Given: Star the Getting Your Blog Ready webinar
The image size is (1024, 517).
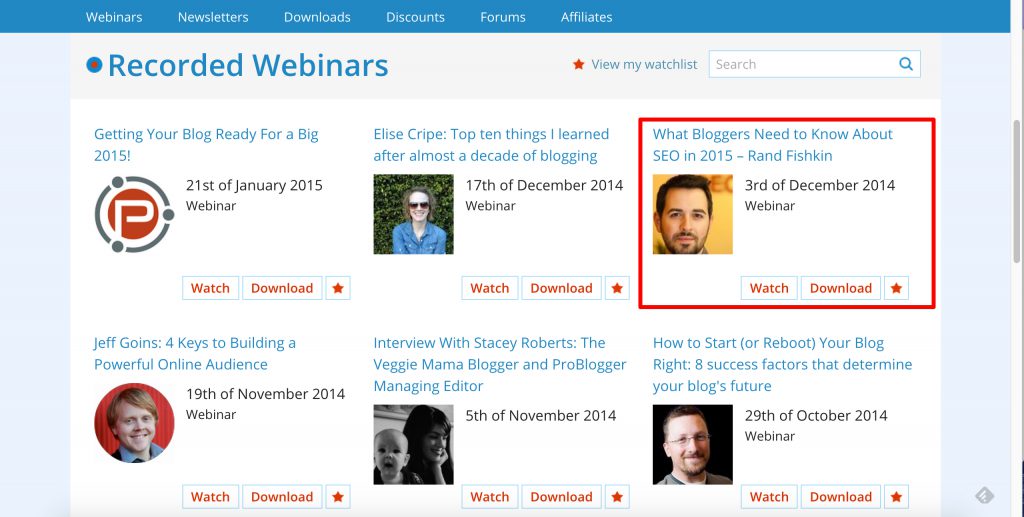Looking at the screenshot, I should (338, 288).
